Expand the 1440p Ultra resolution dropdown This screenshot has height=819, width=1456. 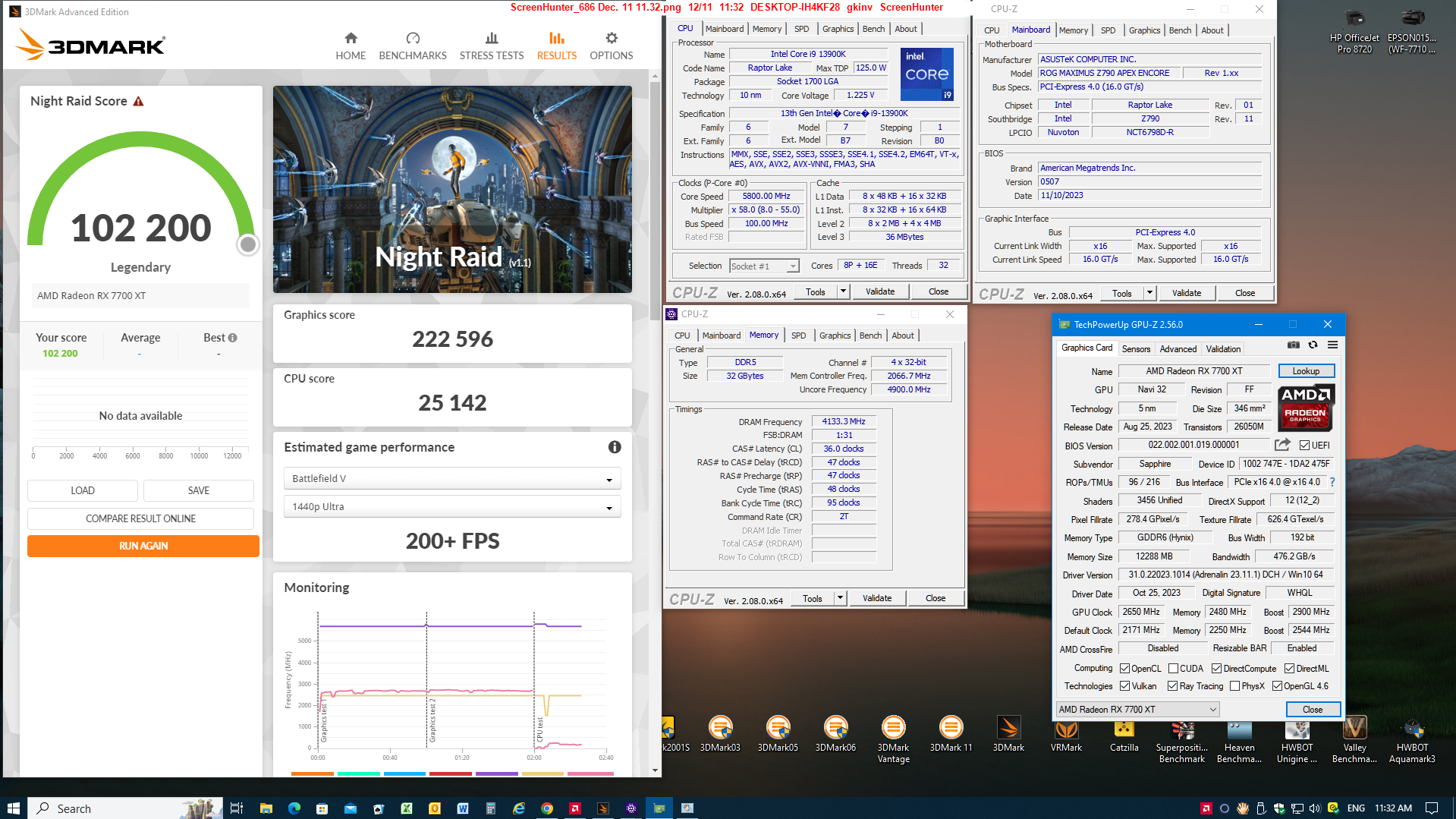452,506
